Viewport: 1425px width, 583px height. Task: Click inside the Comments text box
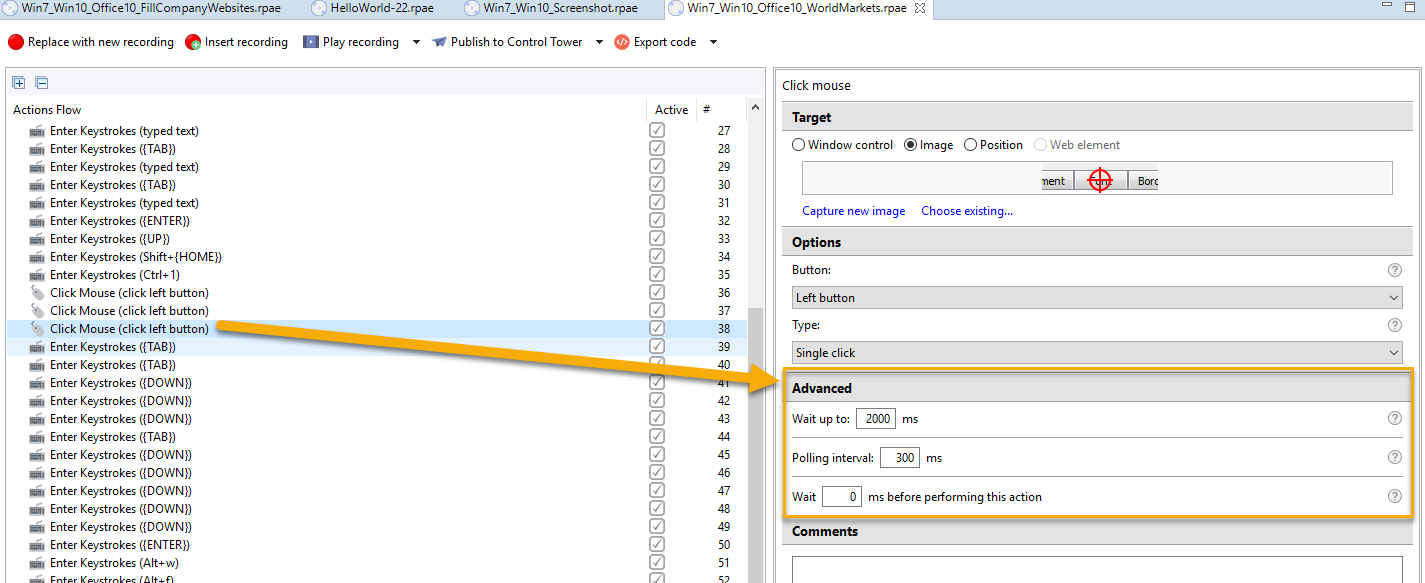coord(1097,569)
